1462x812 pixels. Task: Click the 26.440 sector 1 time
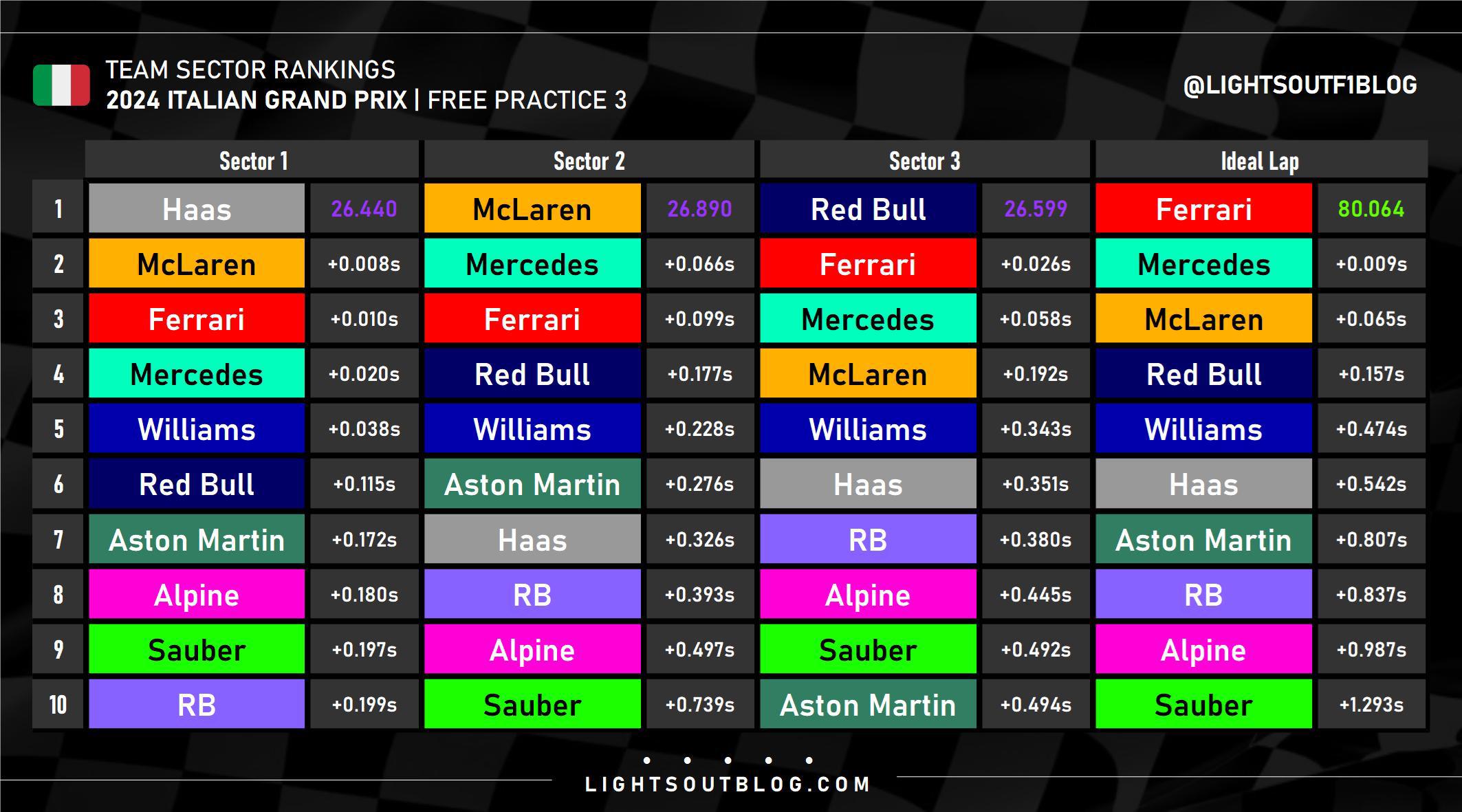pyautogui.click(x=364, y=208)
